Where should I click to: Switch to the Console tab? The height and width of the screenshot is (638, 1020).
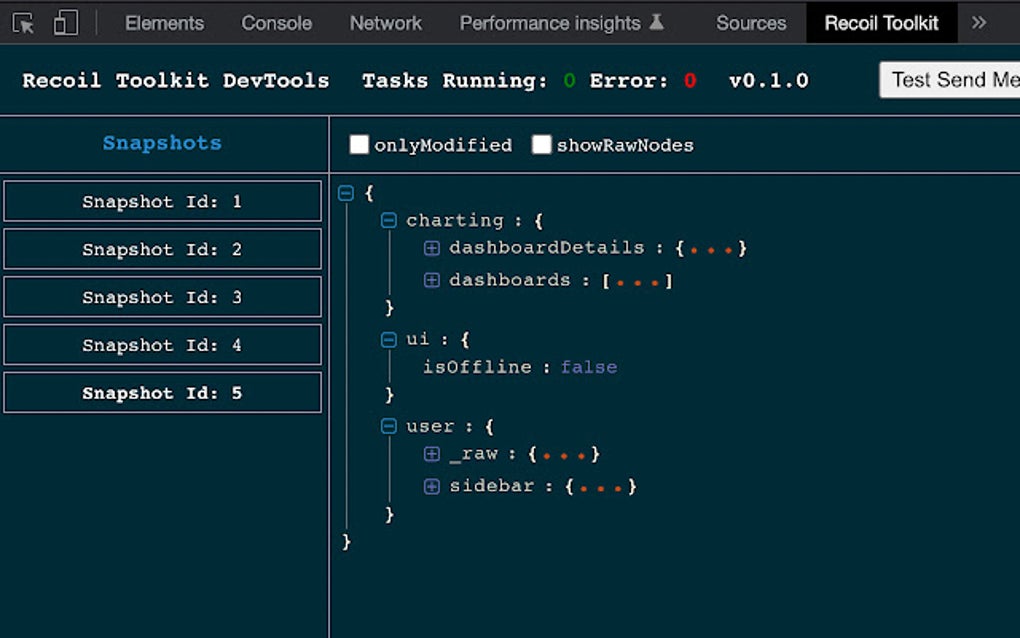click(x=276, y=22)
